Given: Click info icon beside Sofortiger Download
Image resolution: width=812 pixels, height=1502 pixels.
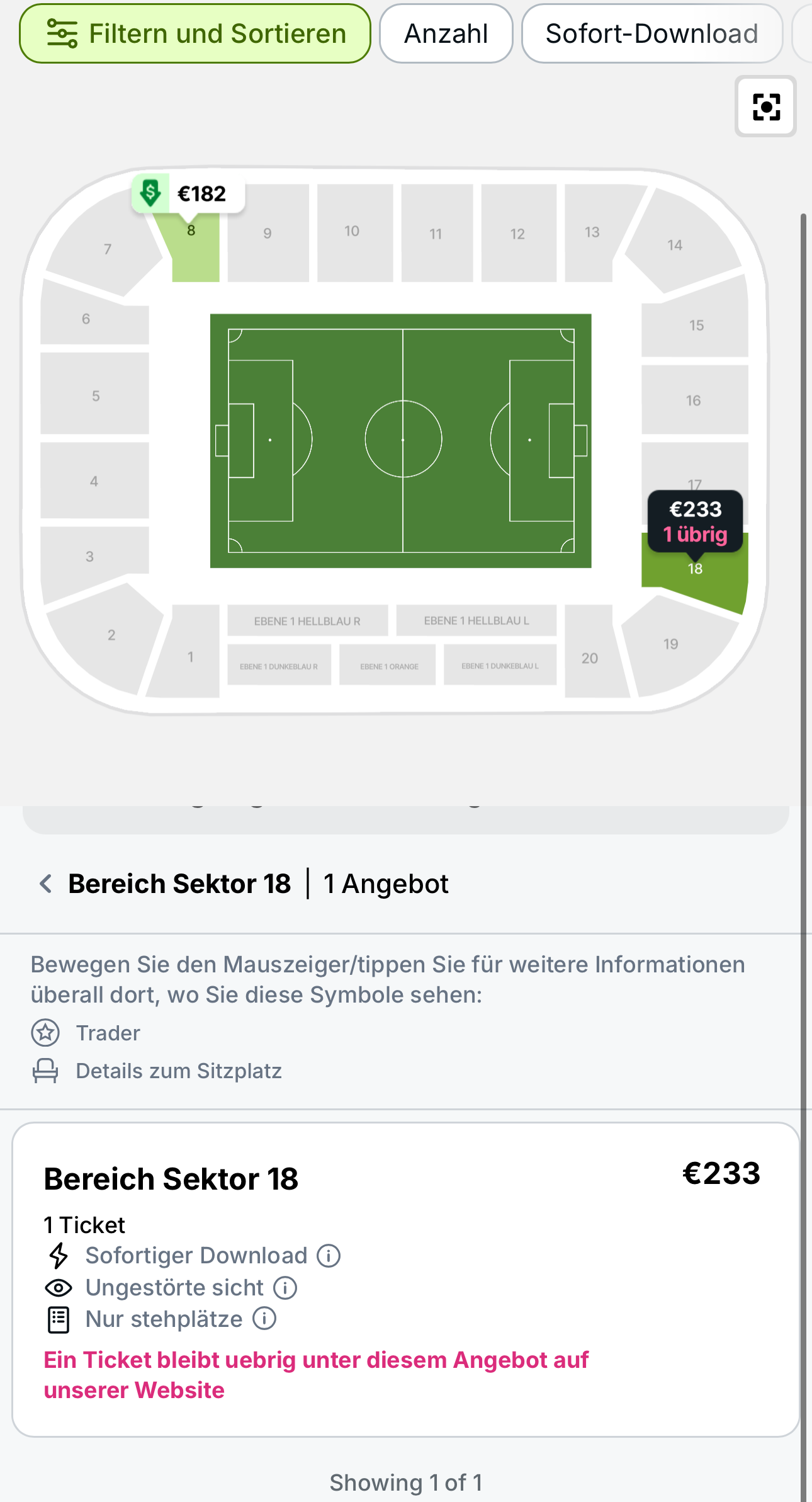Looking at the screenshot, I should point(329,1256).
